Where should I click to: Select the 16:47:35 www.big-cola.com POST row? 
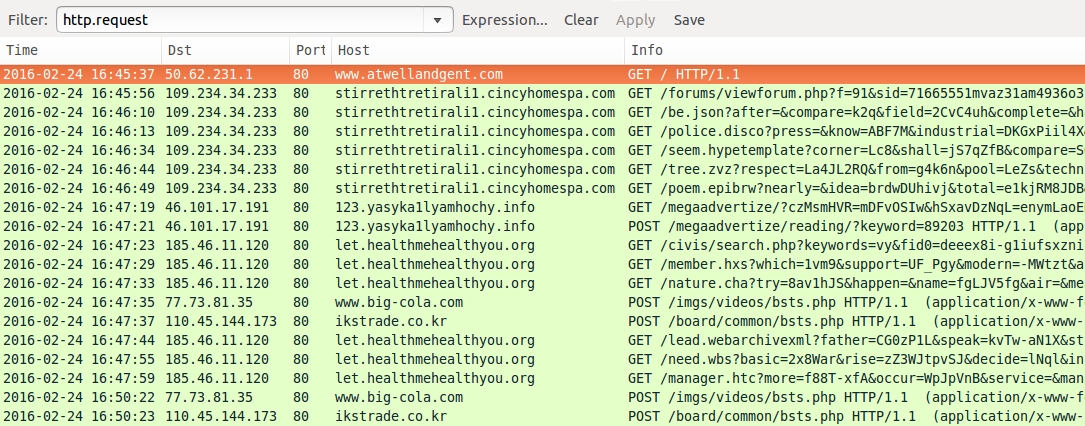coord(540,302)
